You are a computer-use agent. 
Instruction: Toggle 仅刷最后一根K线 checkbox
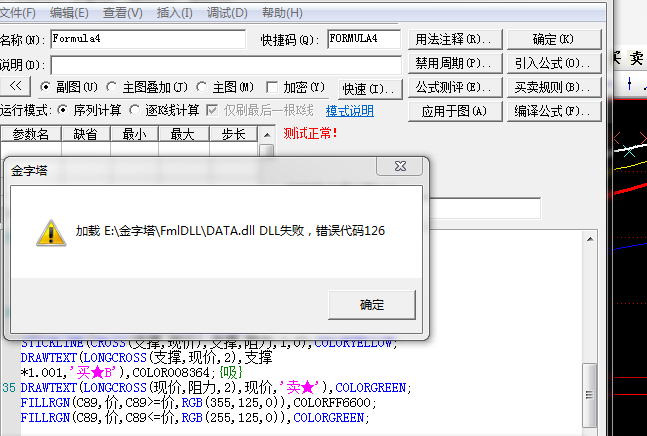pos(212,110)
